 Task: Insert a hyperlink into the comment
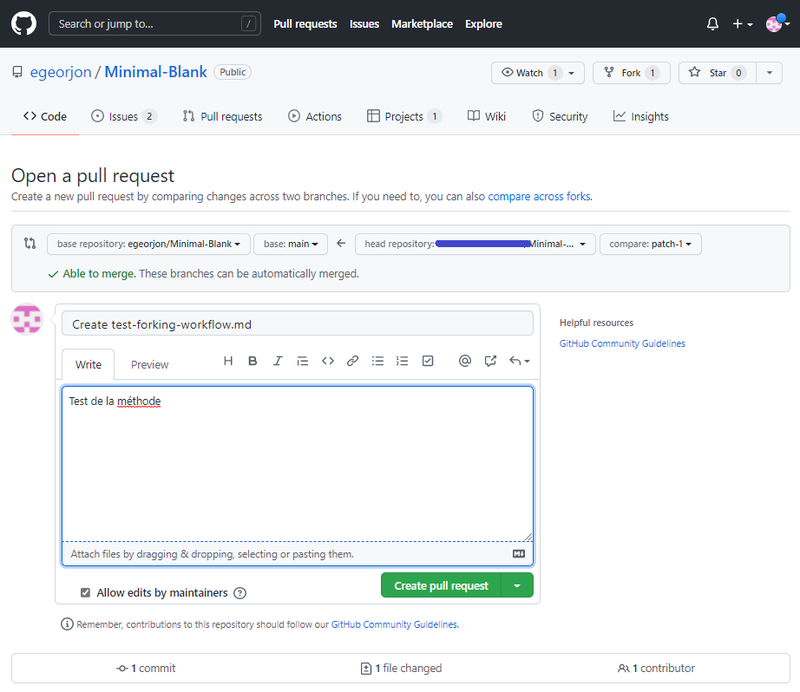(x=352, y=361)
